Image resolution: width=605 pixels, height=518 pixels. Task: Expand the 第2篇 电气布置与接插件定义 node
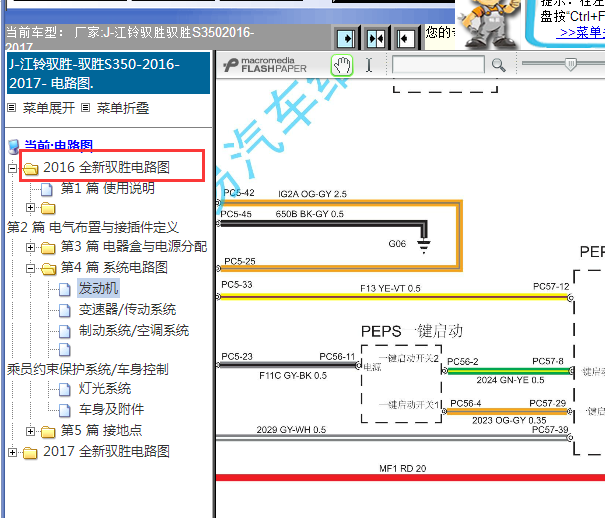point(30,208)
